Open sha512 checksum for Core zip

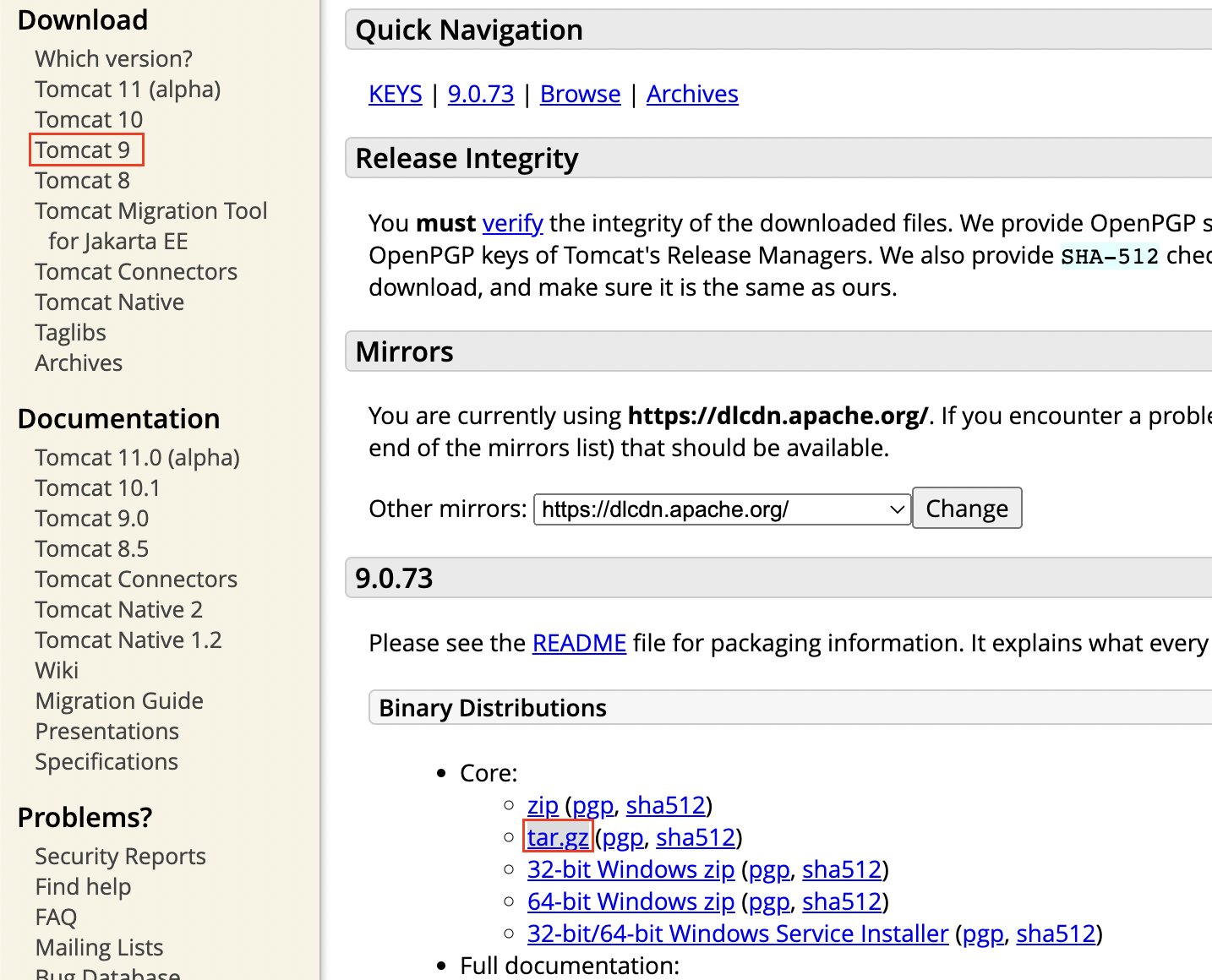(666, 805)
